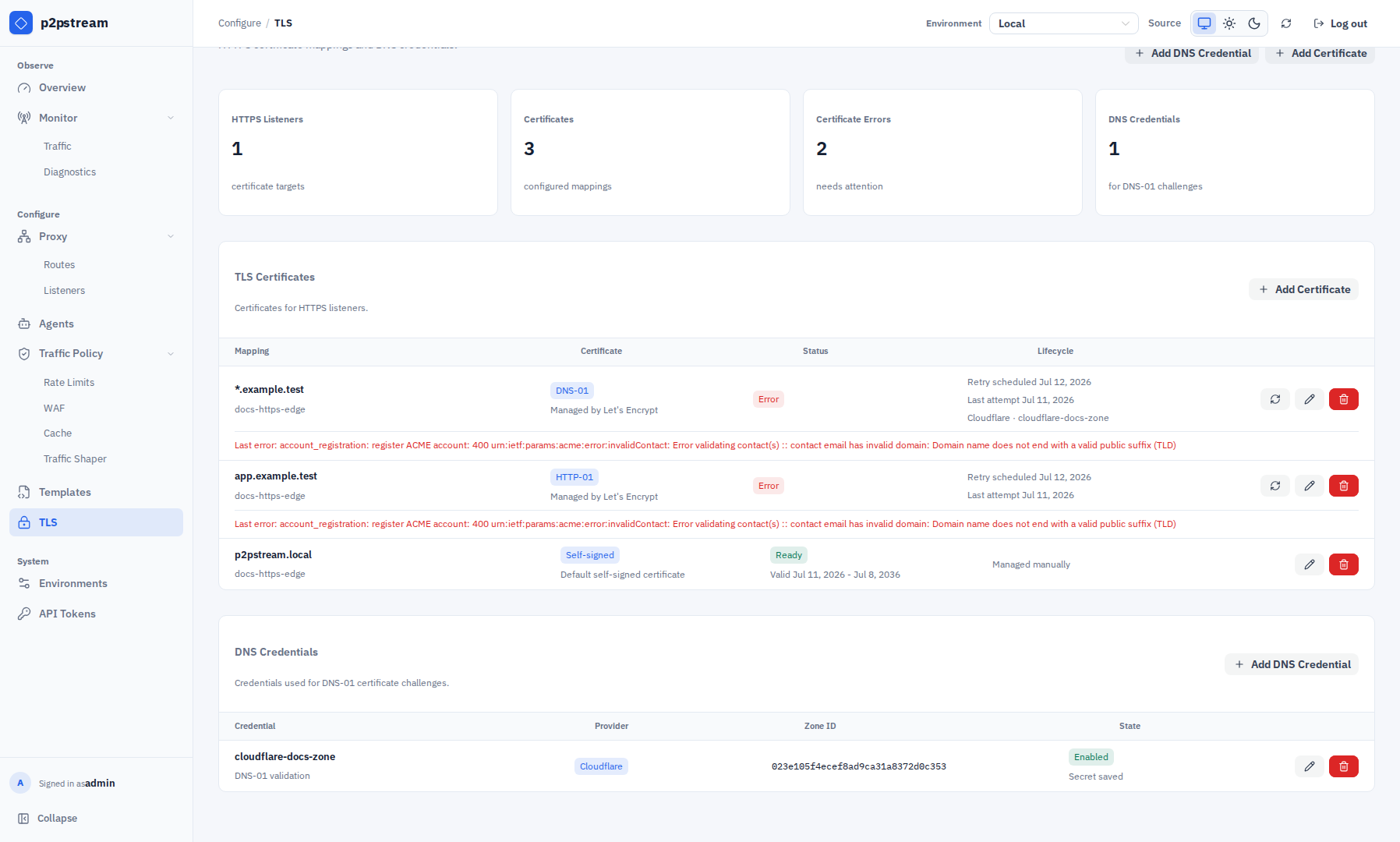Click the p2pstream.local mapping name
Viewport: 1400px width, 842px height.
click(273, 555)
